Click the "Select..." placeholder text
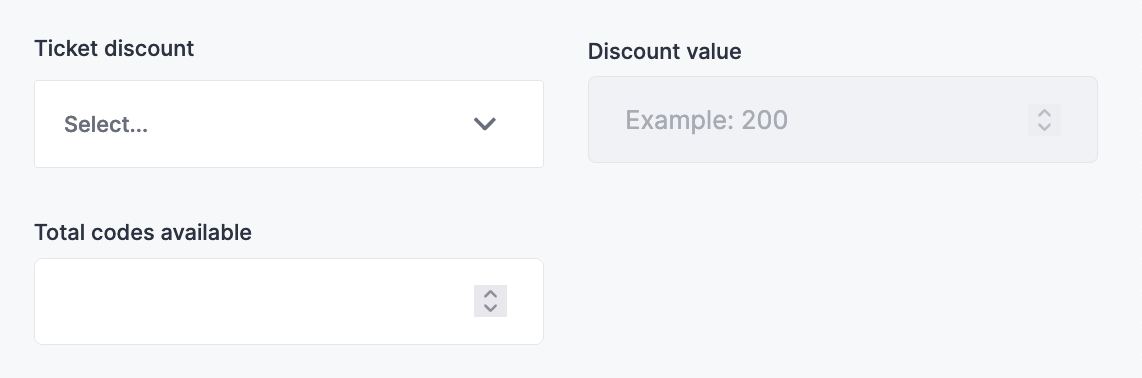The width and height of the screenshot is (1142, 378). click(106, 125)
